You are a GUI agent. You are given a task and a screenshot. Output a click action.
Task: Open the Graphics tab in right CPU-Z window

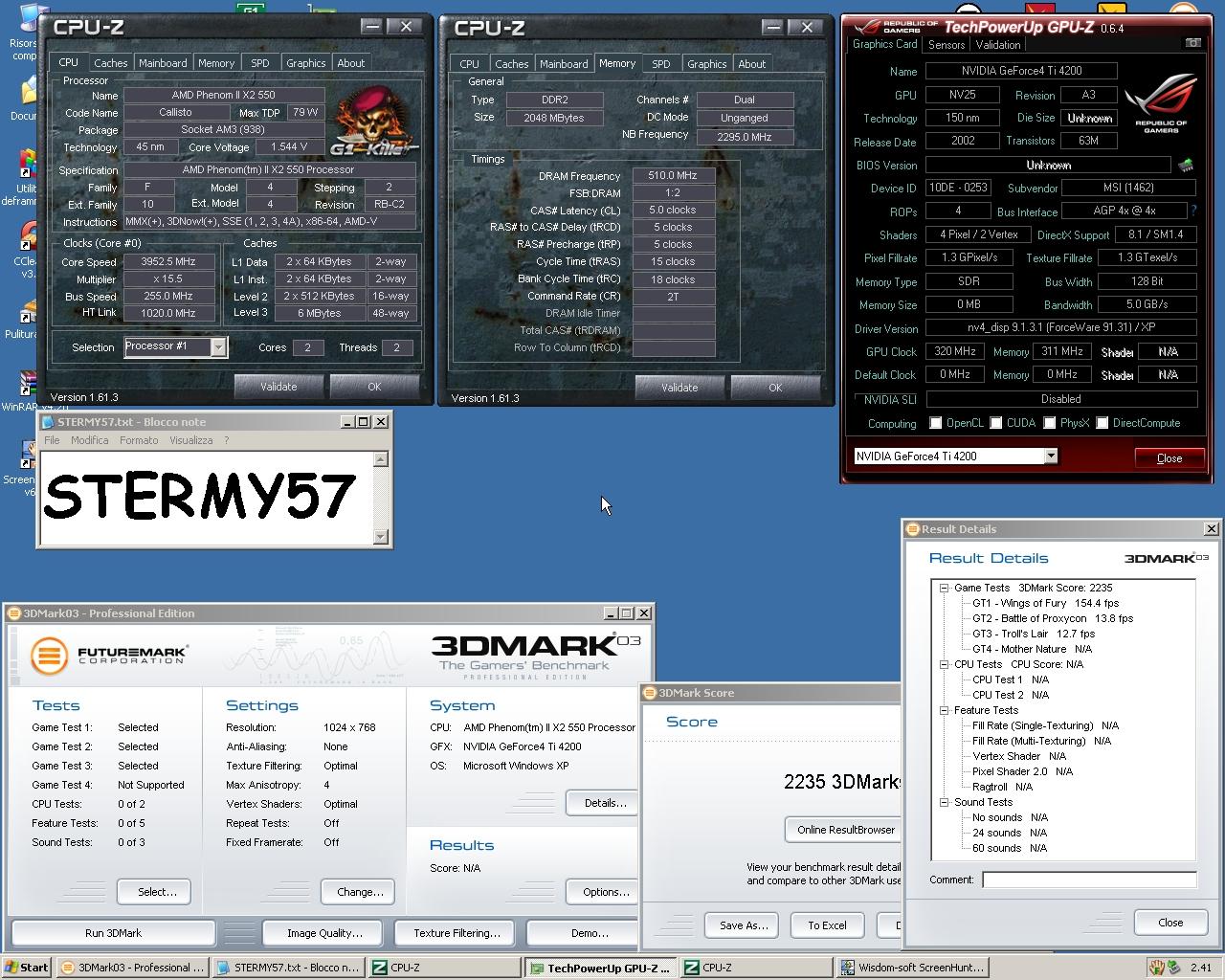click(706, 64)
